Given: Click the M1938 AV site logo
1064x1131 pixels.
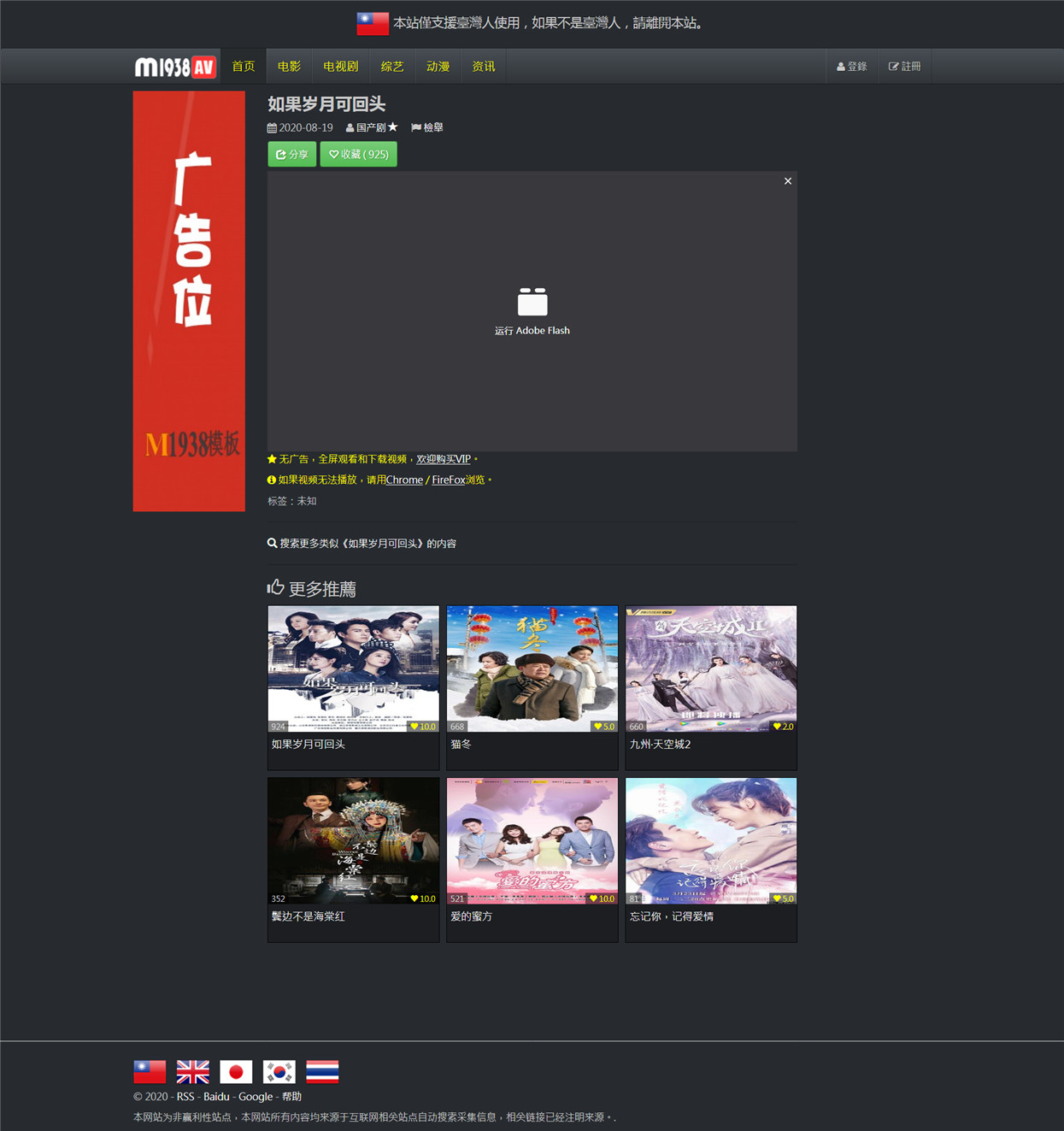Looking at the screenshot, I should click(x=175, y=67).
